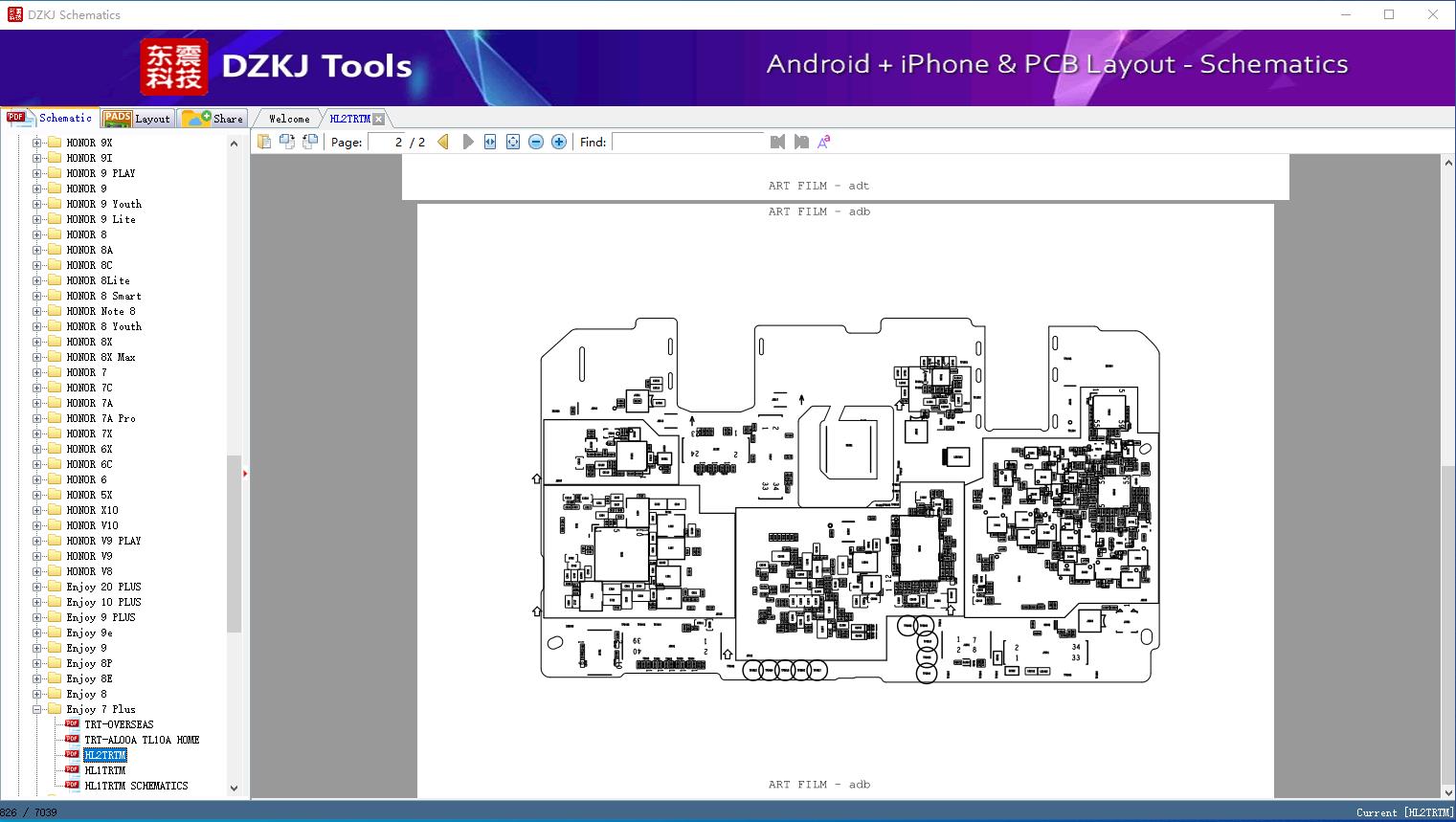Expand the HONOR 6X folder
The height and width of the screenshot is (822, 1456).
click(37, 449)
